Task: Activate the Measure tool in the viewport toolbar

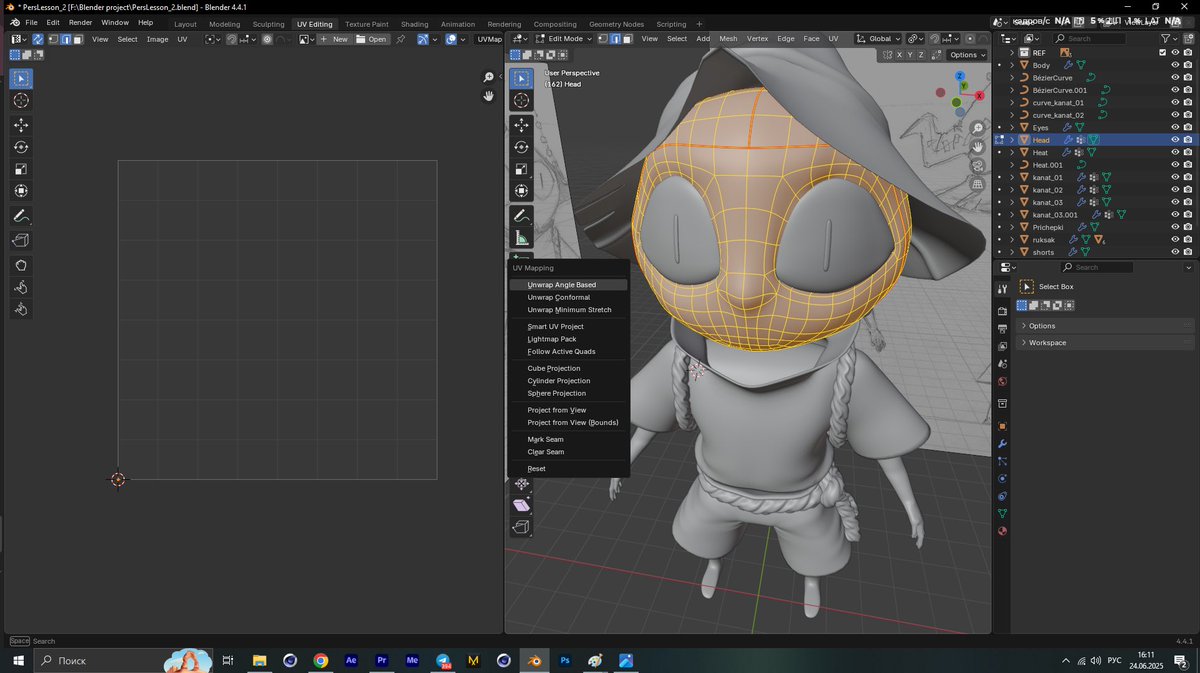Action: point(521,235)
